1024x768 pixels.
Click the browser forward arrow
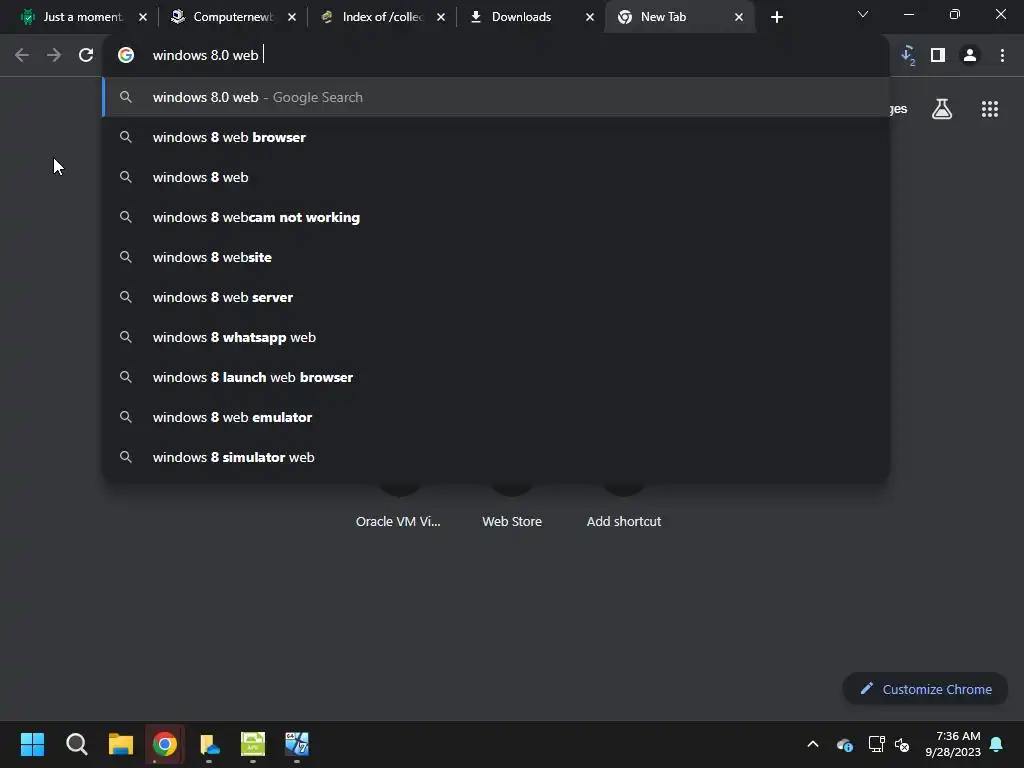[54, 56]
